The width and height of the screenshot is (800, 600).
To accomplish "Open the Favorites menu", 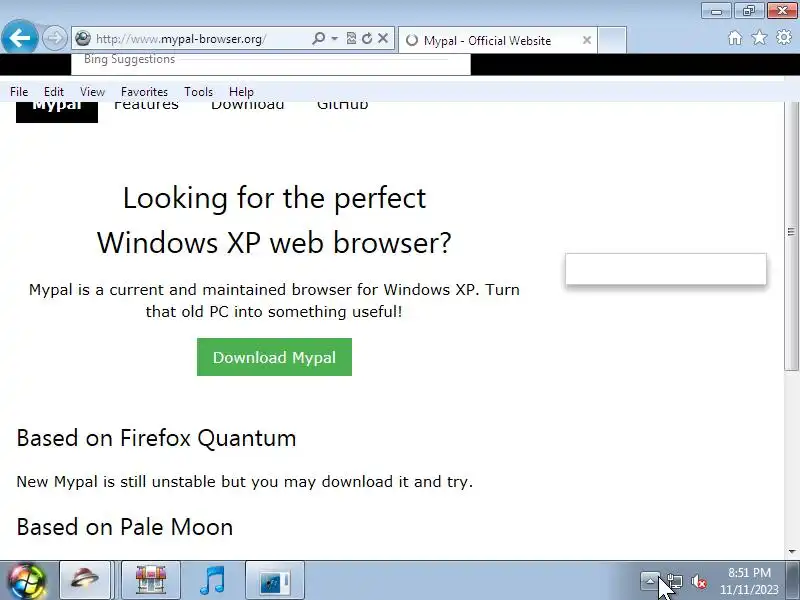I will (144, 92).
